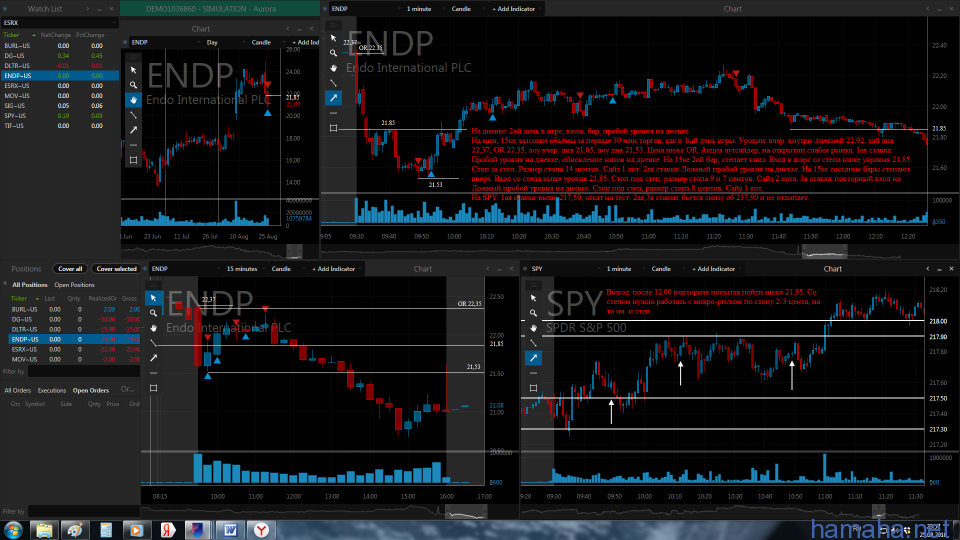This screenshot has height=540, width=960.
Task: Switch to All Orders tab
Action: (18, 390)
